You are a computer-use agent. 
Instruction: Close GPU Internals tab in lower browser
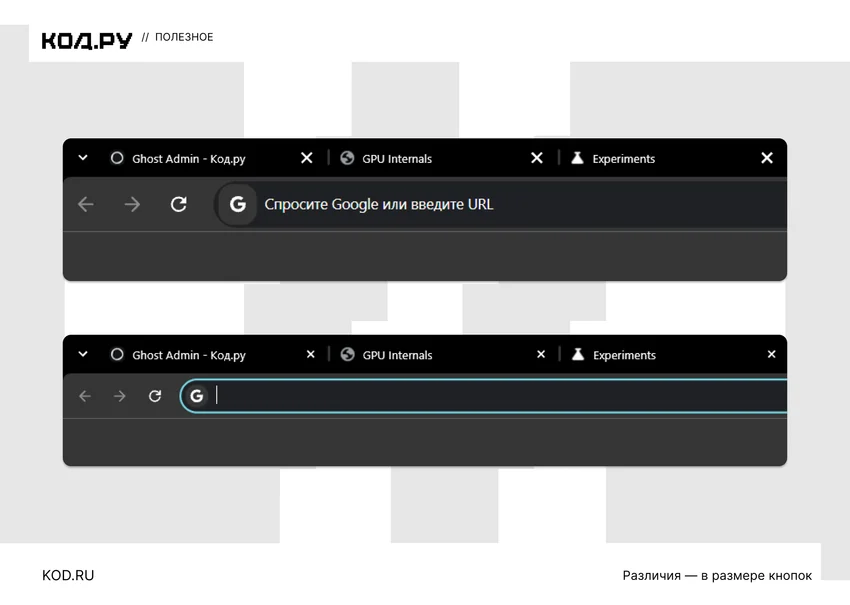(x=541, y=354)
